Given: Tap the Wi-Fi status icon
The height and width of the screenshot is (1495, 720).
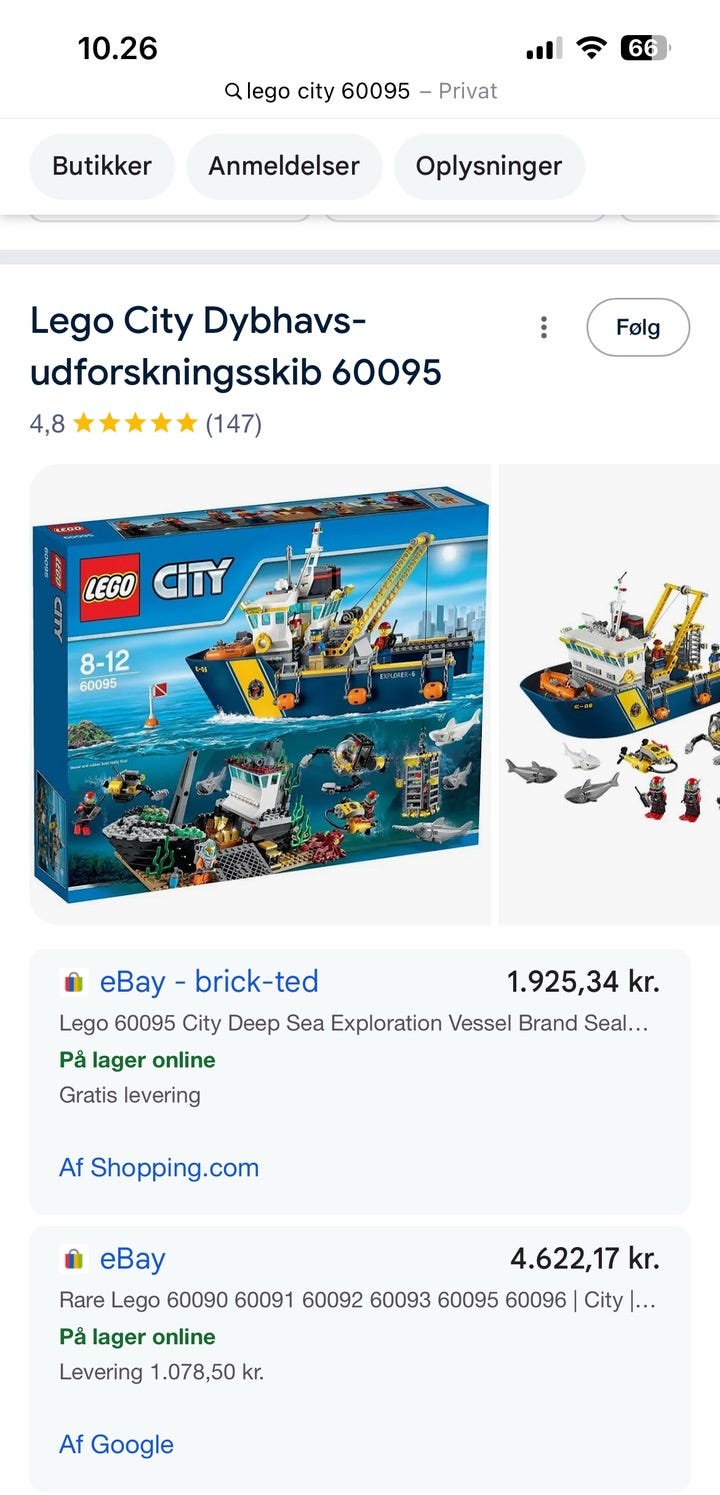Looking at the screenshot, I should [592, 47].
